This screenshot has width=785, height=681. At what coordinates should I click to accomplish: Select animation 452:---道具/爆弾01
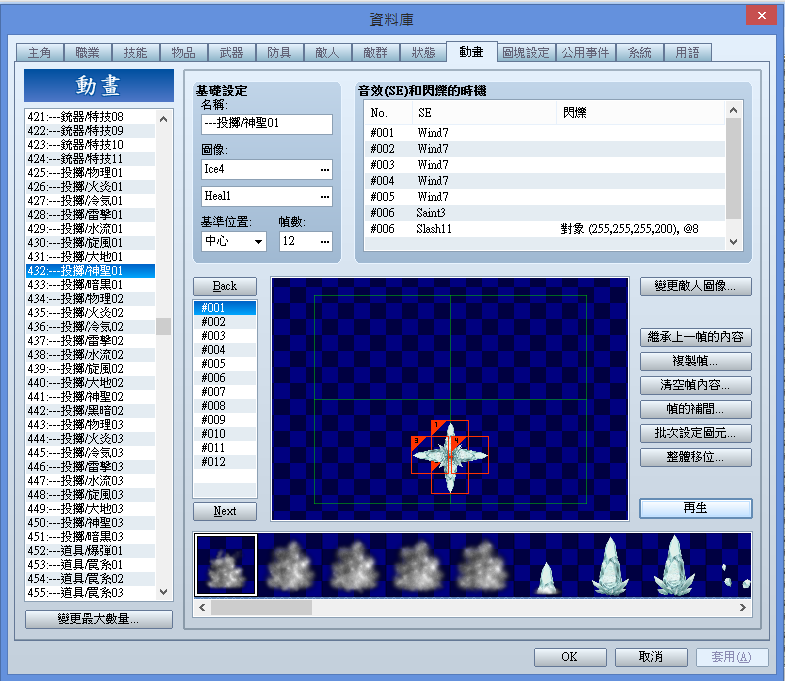pos(91,551)
